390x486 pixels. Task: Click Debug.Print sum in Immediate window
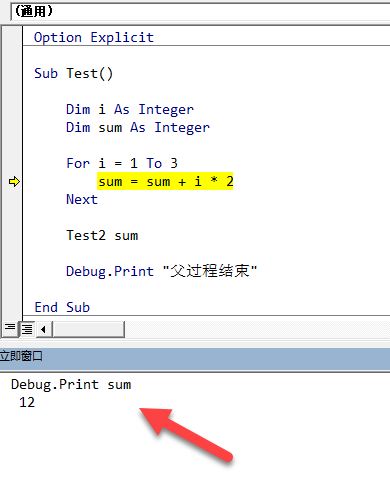pos(71,385)
